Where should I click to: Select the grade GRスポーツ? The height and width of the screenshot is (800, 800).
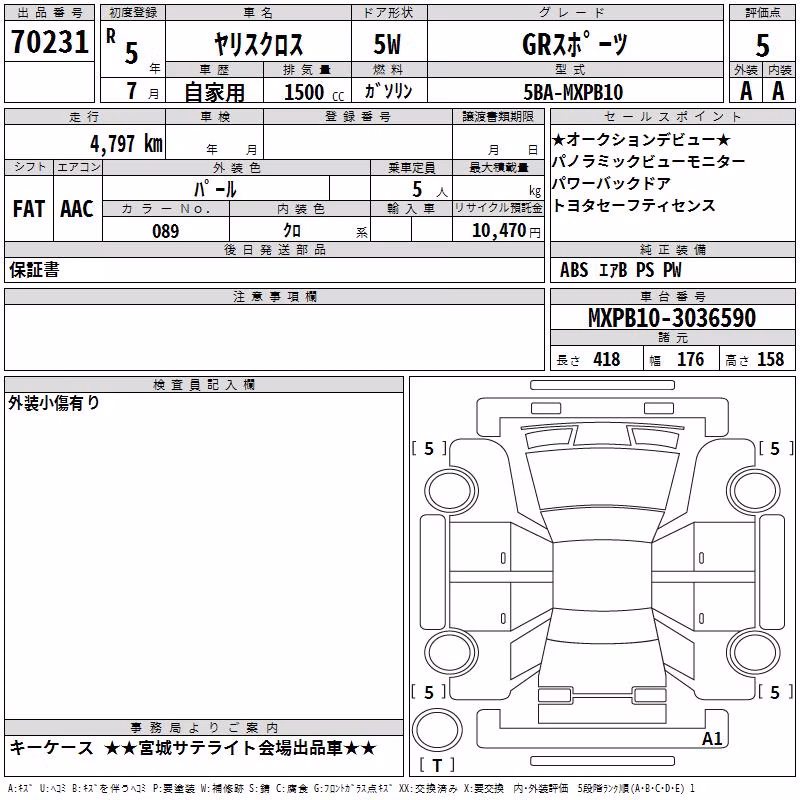click(x=574, y=44)
